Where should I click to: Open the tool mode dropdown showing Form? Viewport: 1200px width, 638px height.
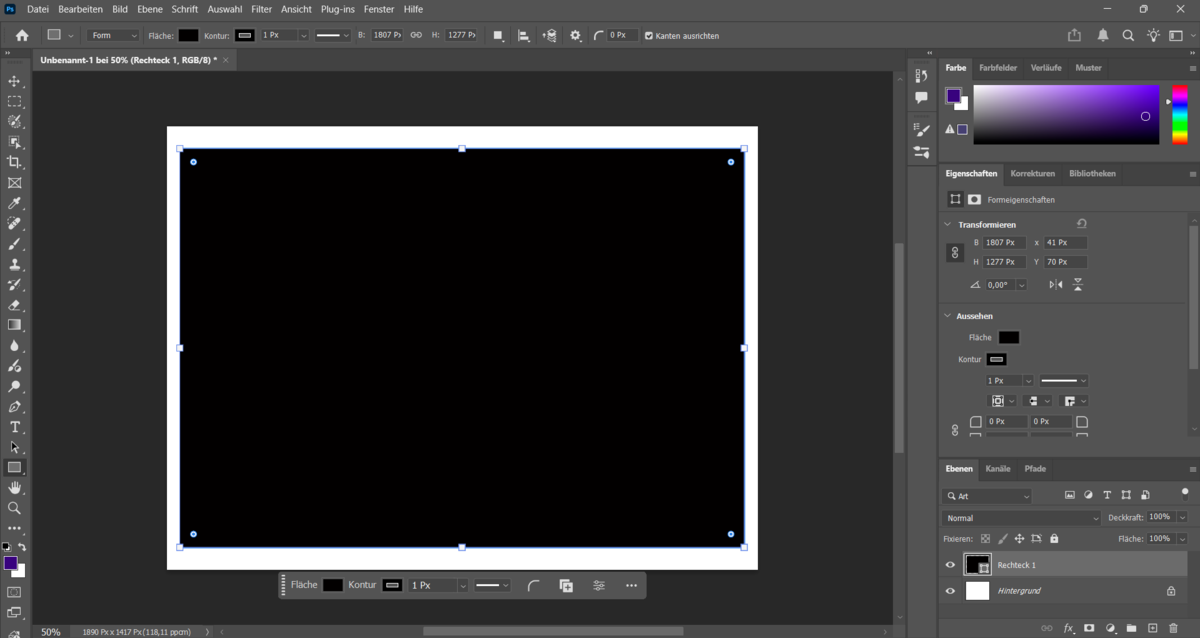[113, 34]
